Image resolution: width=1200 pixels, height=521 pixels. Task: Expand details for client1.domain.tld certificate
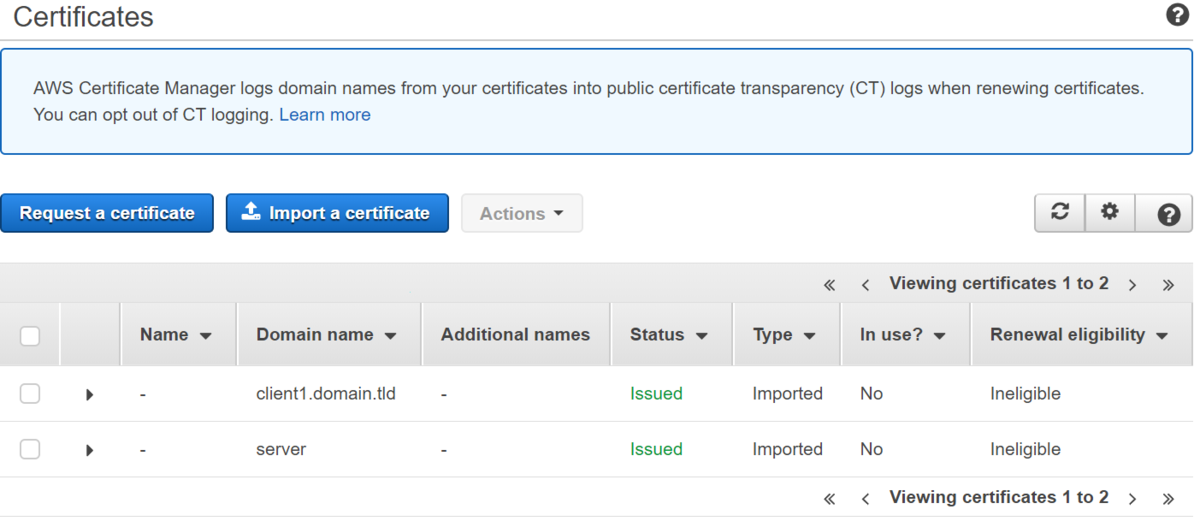(90, 395)
